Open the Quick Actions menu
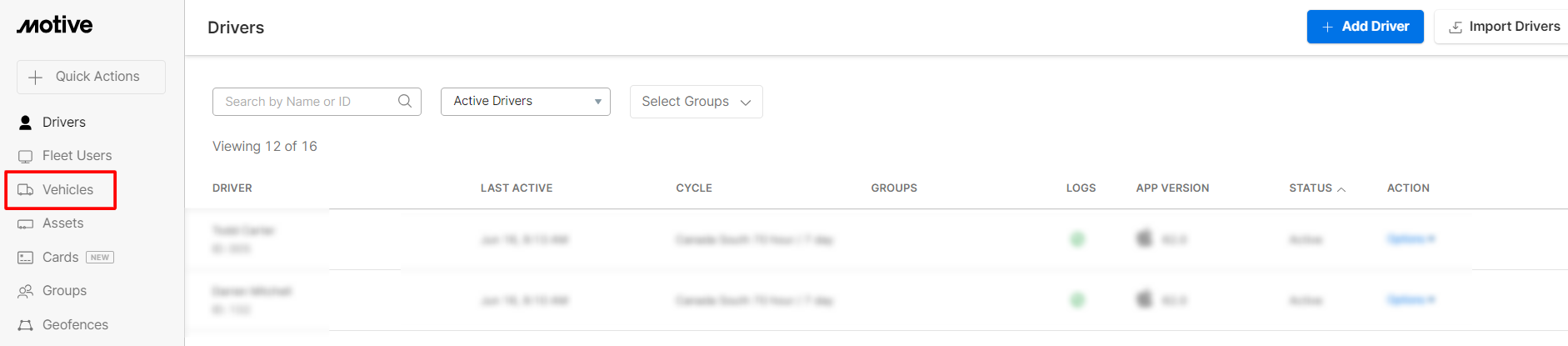This screenshot has height=346, width=1568. click(91, 77)
